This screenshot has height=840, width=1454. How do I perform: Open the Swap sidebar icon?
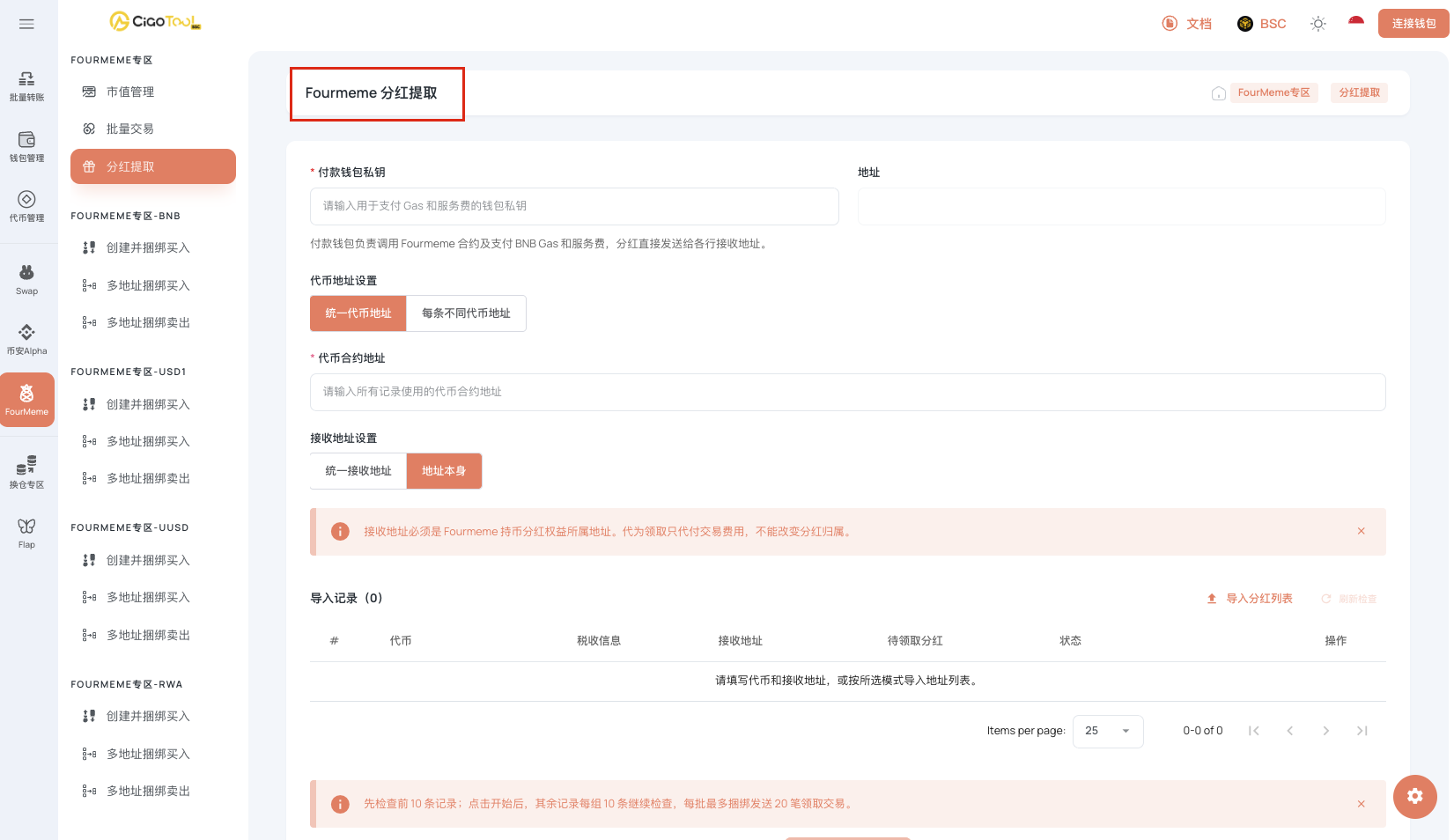[x=27, y=280]
